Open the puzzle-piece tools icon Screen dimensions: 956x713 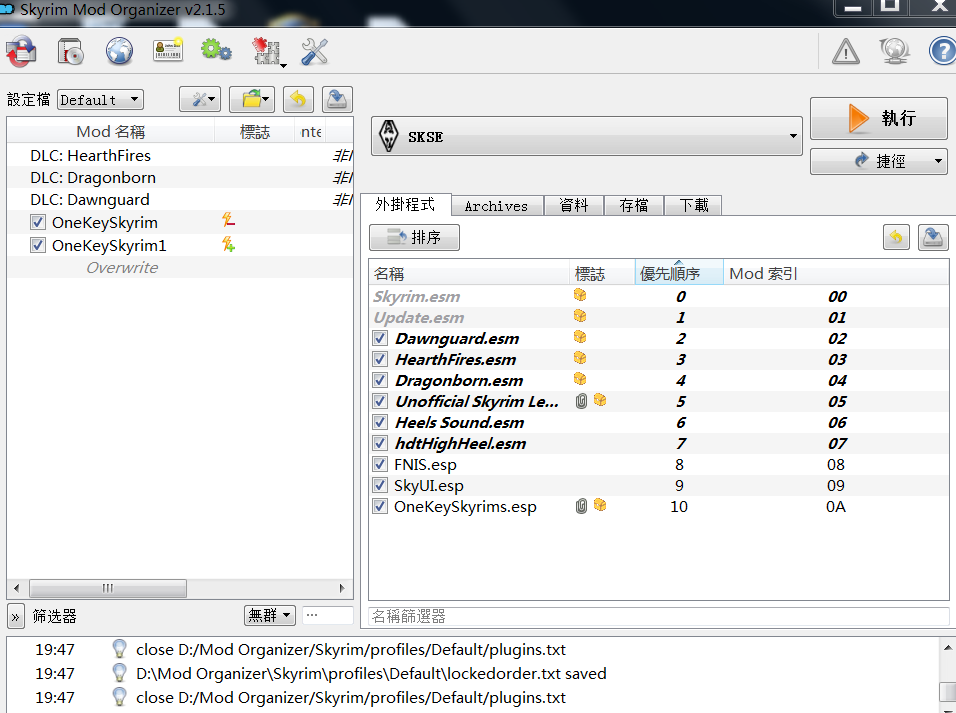(267, 52)
